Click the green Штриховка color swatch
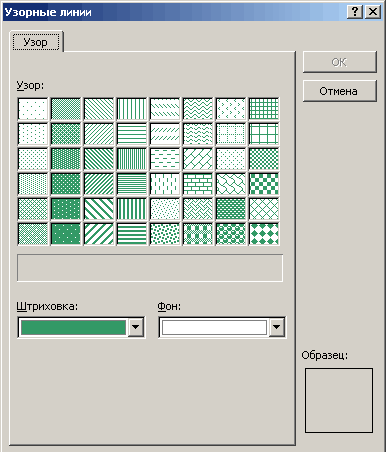The image size is (386, 452). (73, 327)
